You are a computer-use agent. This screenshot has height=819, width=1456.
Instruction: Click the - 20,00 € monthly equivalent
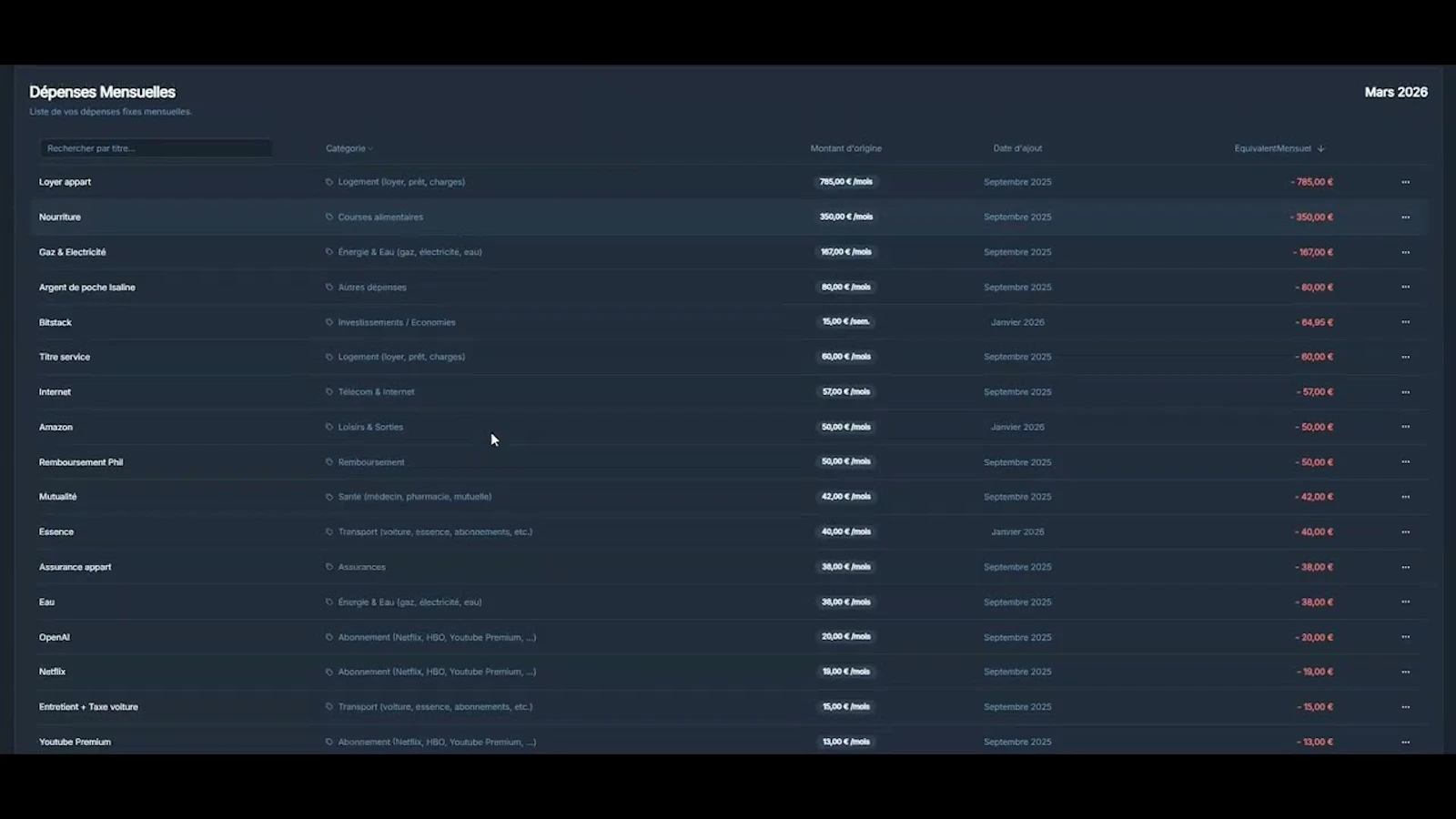coord(1314,637)
